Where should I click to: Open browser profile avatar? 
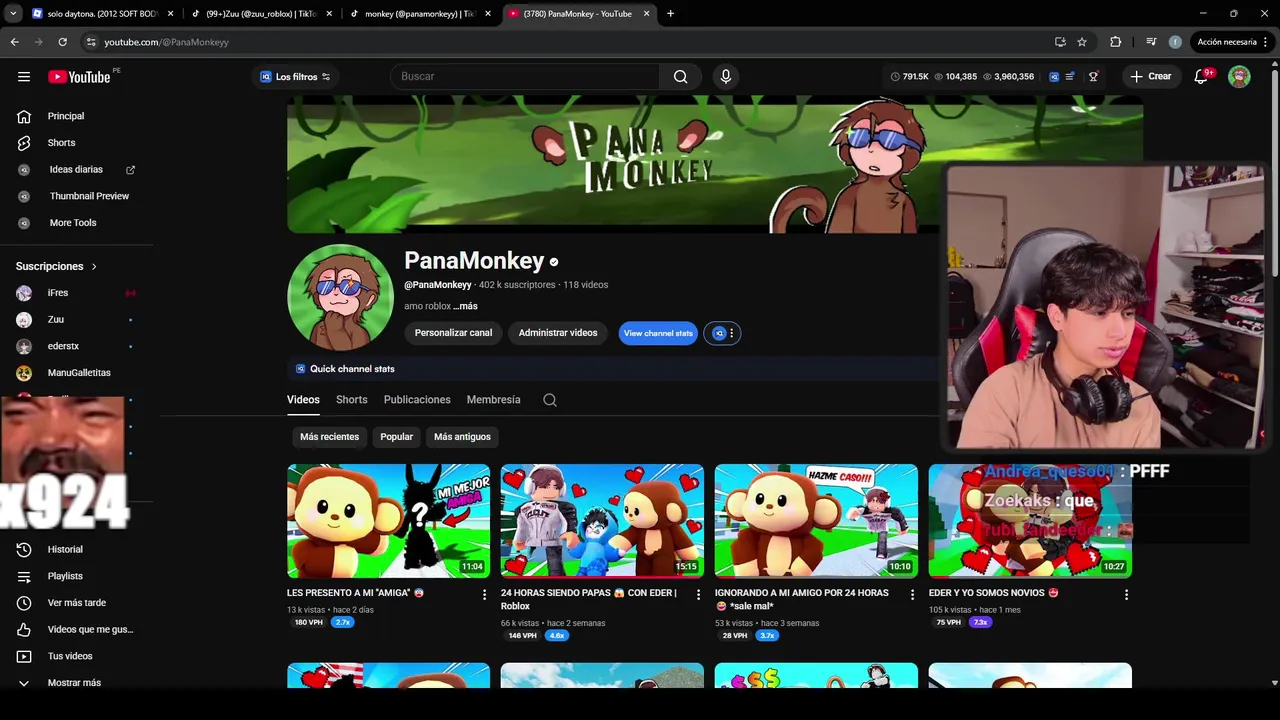pos(1175,42)
